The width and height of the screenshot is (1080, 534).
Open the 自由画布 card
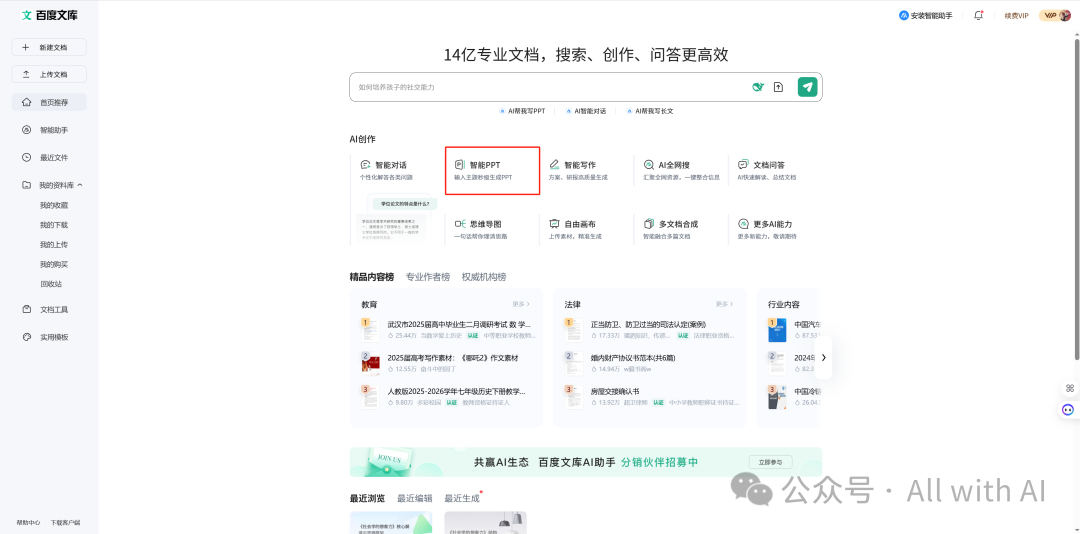[586, 229]
